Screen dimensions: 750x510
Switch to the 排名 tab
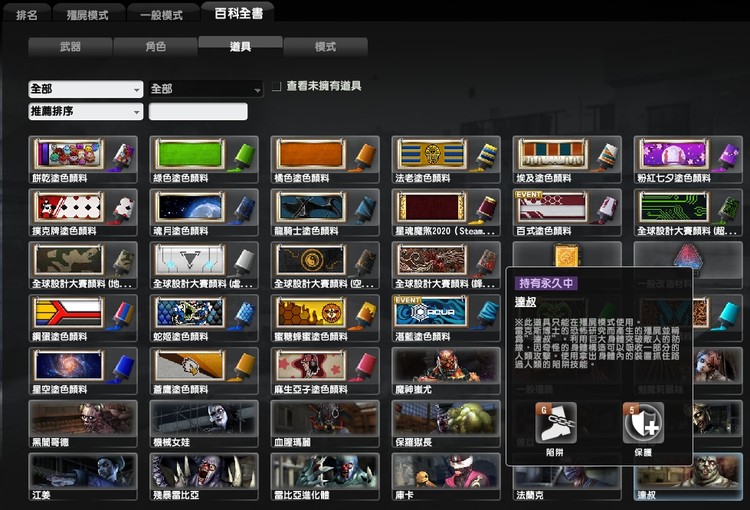(x=26, y=13)
